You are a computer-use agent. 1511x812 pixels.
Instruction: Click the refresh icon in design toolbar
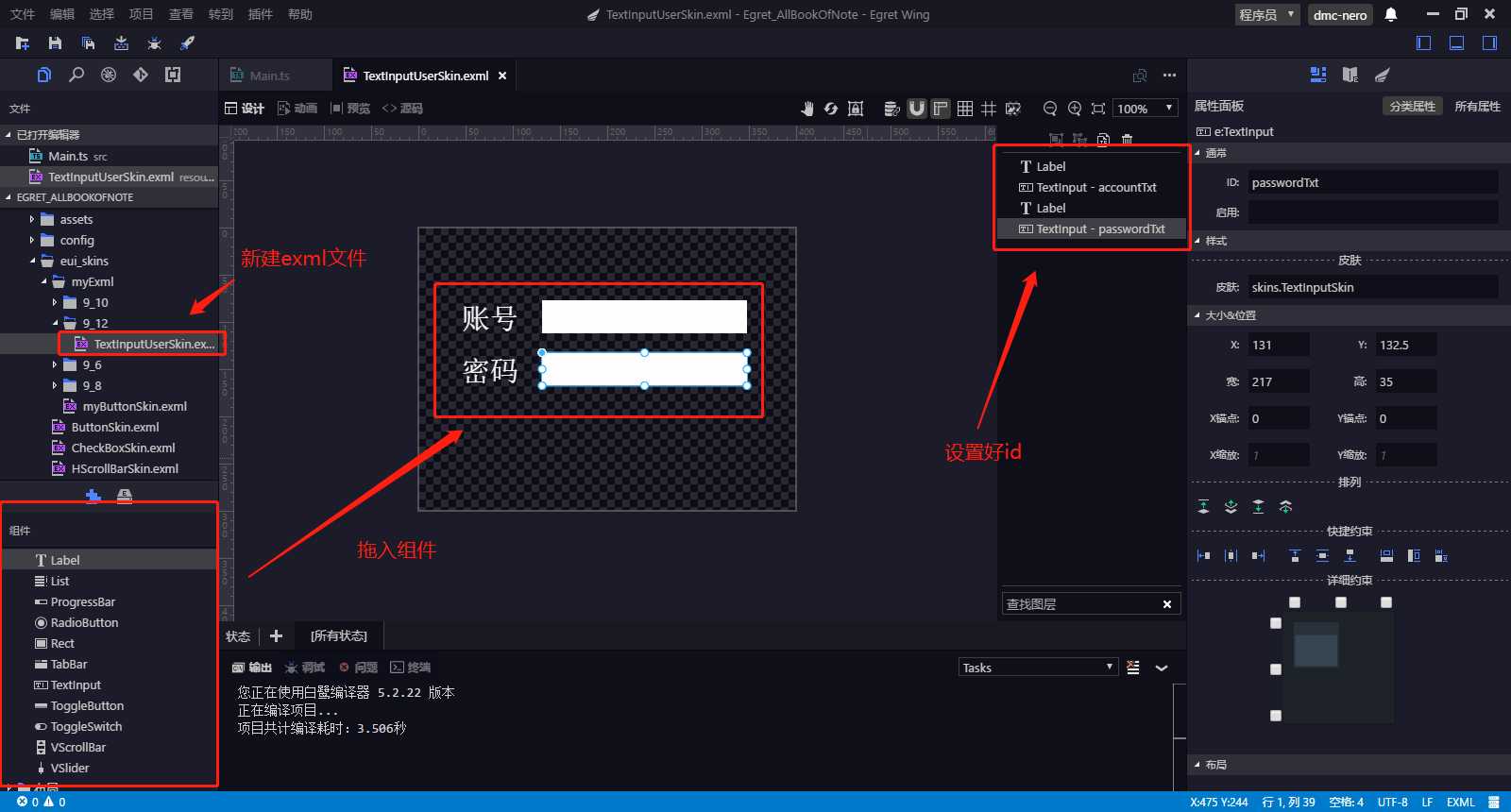[831, 109]
